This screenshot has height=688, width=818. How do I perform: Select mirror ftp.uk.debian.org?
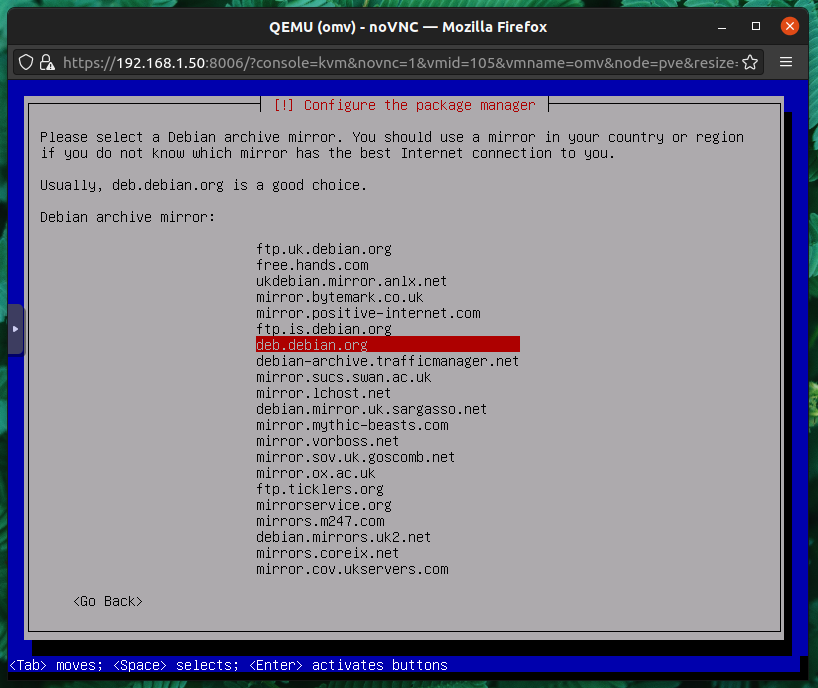324,249
